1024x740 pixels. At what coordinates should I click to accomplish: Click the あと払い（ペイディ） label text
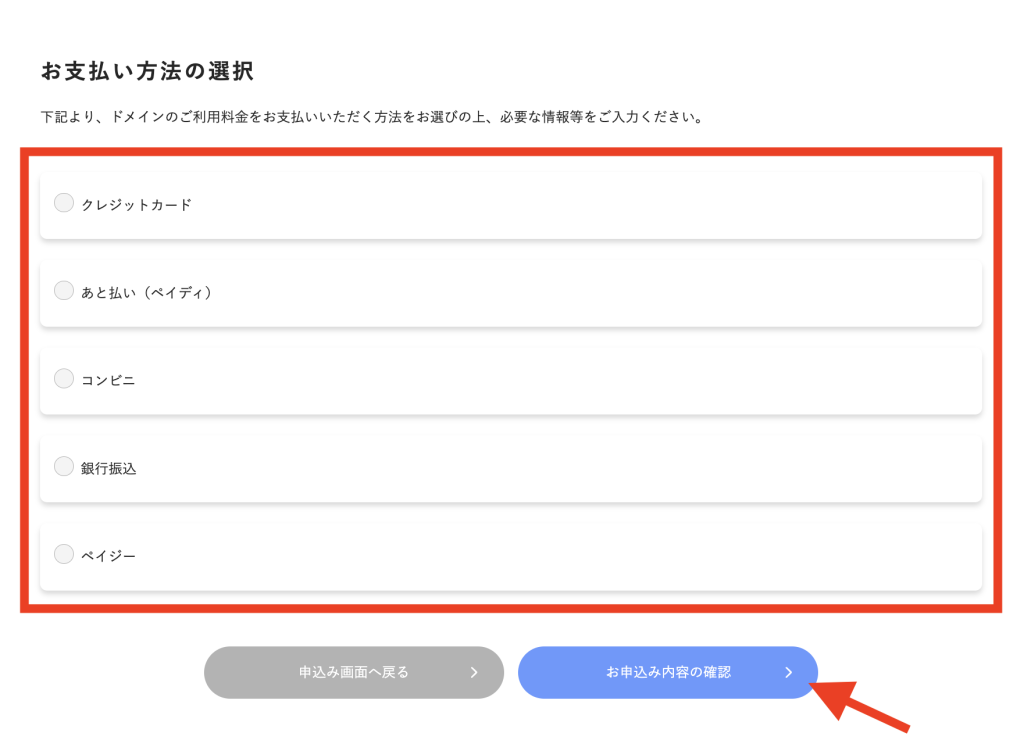pyautogui.click(x=146, y=293)
